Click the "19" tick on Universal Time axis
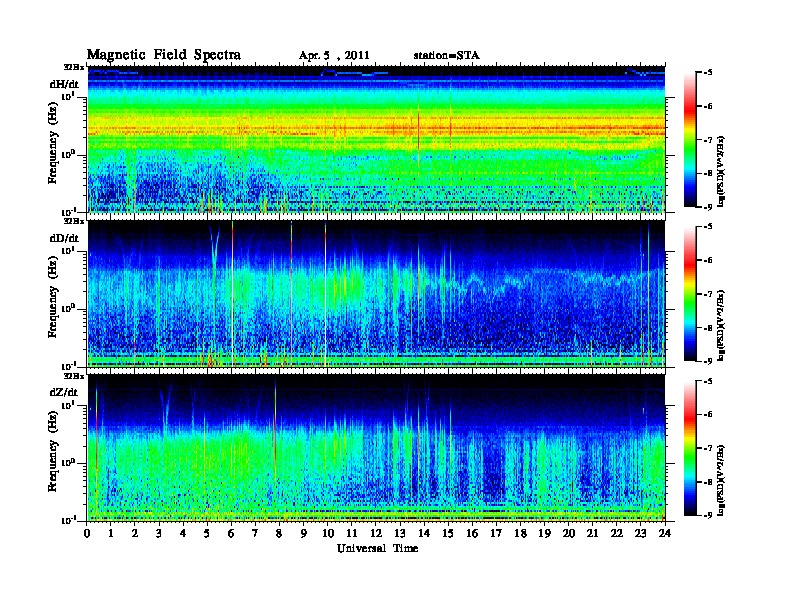Image resolution: width=792 pixels, height=612 pixels. [x=544, y=533]
